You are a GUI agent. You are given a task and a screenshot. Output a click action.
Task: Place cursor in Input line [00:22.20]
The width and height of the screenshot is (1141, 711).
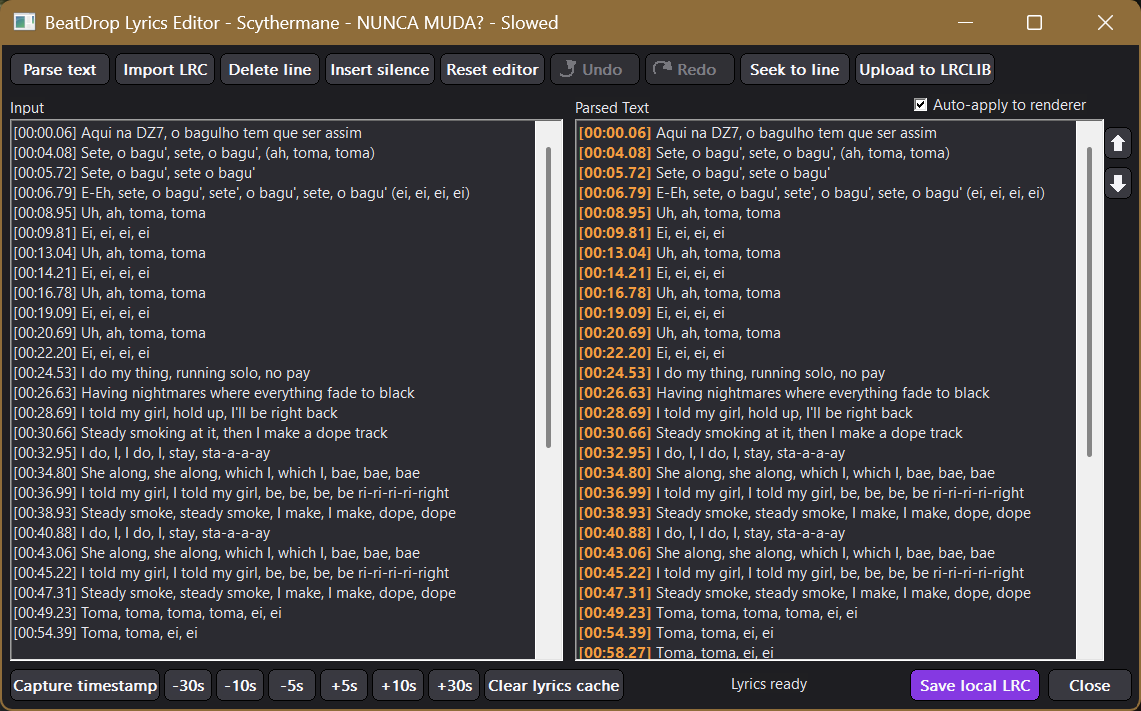(x=82, y=353)
